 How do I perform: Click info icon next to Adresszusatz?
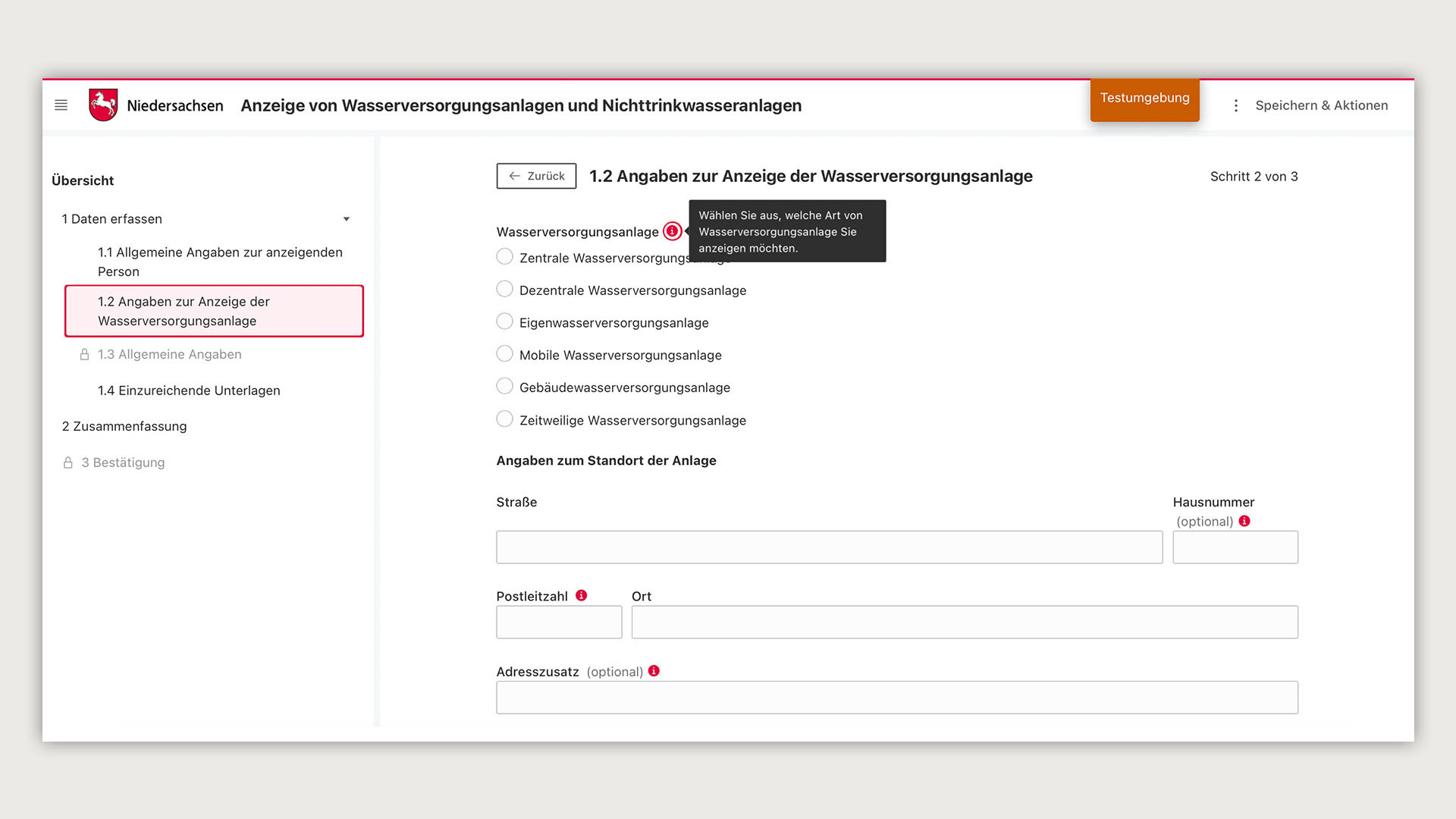tap(654, 671)
